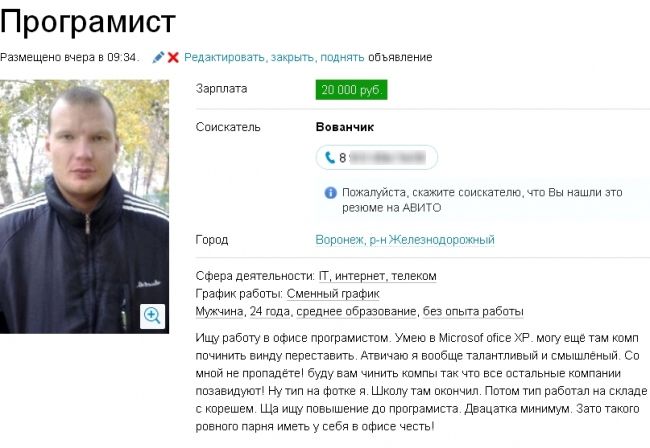This screenshot has height=448, width=650.
Task: Click the без опыта работы link
Action: pyautogui.click(x=473, y=312)
